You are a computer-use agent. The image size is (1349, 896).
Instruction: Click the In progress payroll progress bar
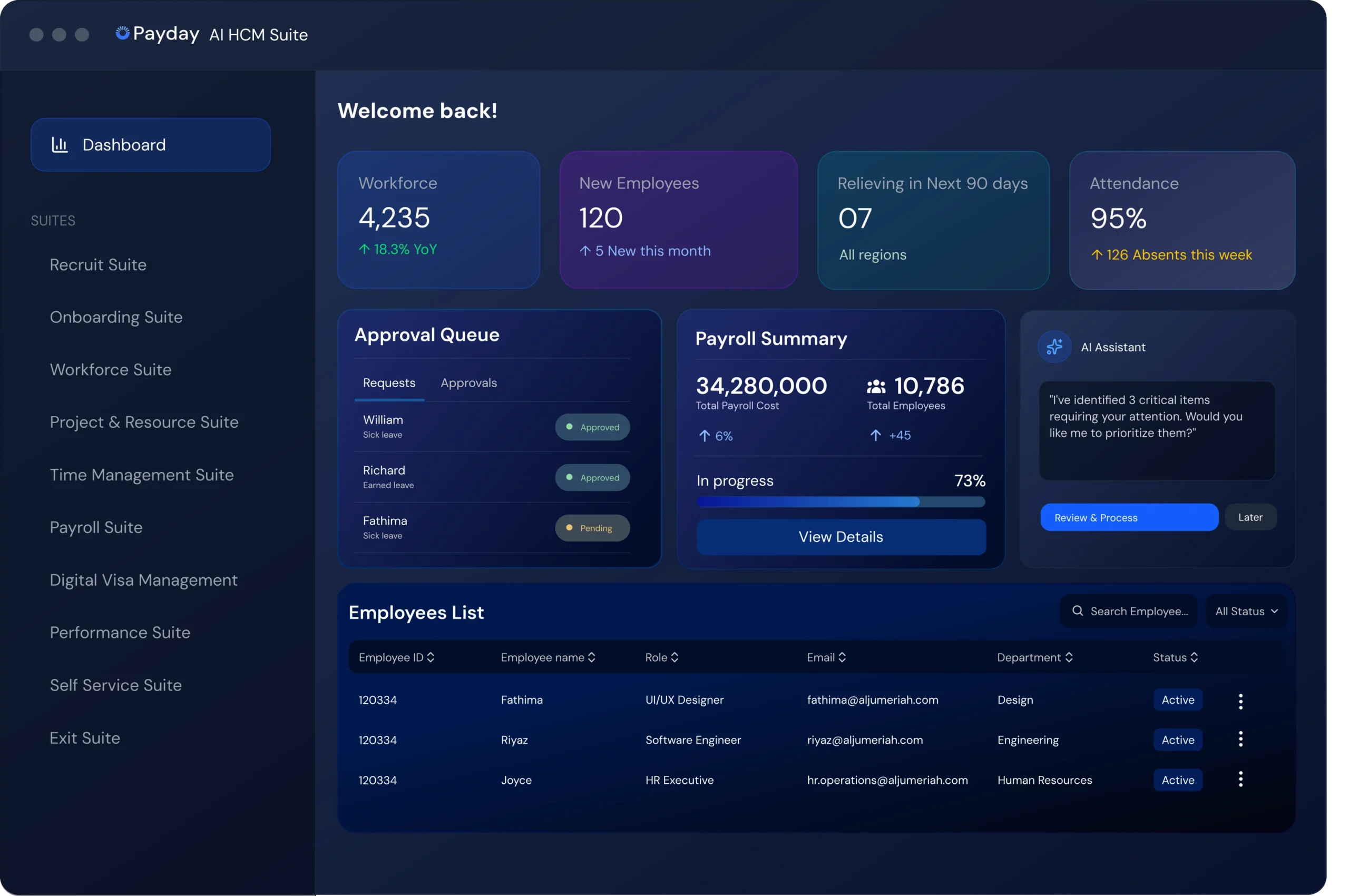tap(840, 503)
